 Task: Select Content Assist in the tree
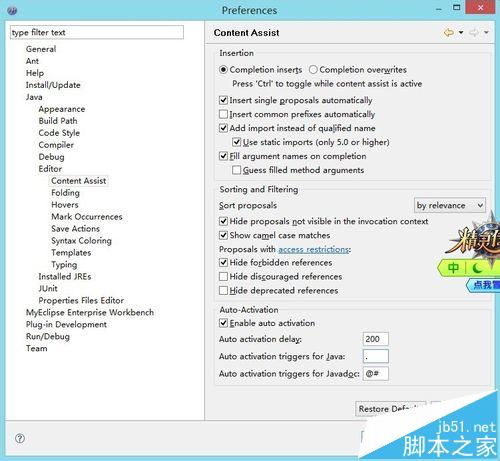(79, 181)
